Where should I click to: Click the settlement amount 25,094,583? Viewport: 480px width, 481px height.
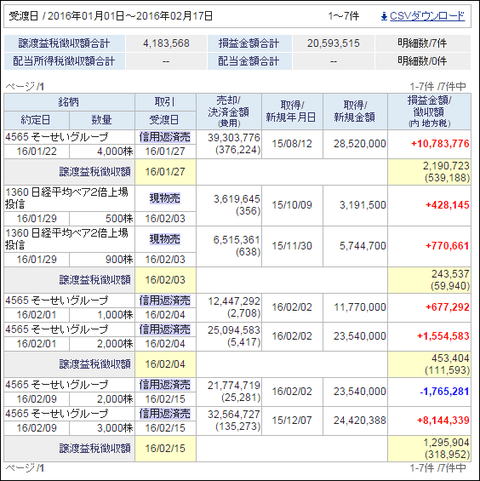(x=234, y=330)
